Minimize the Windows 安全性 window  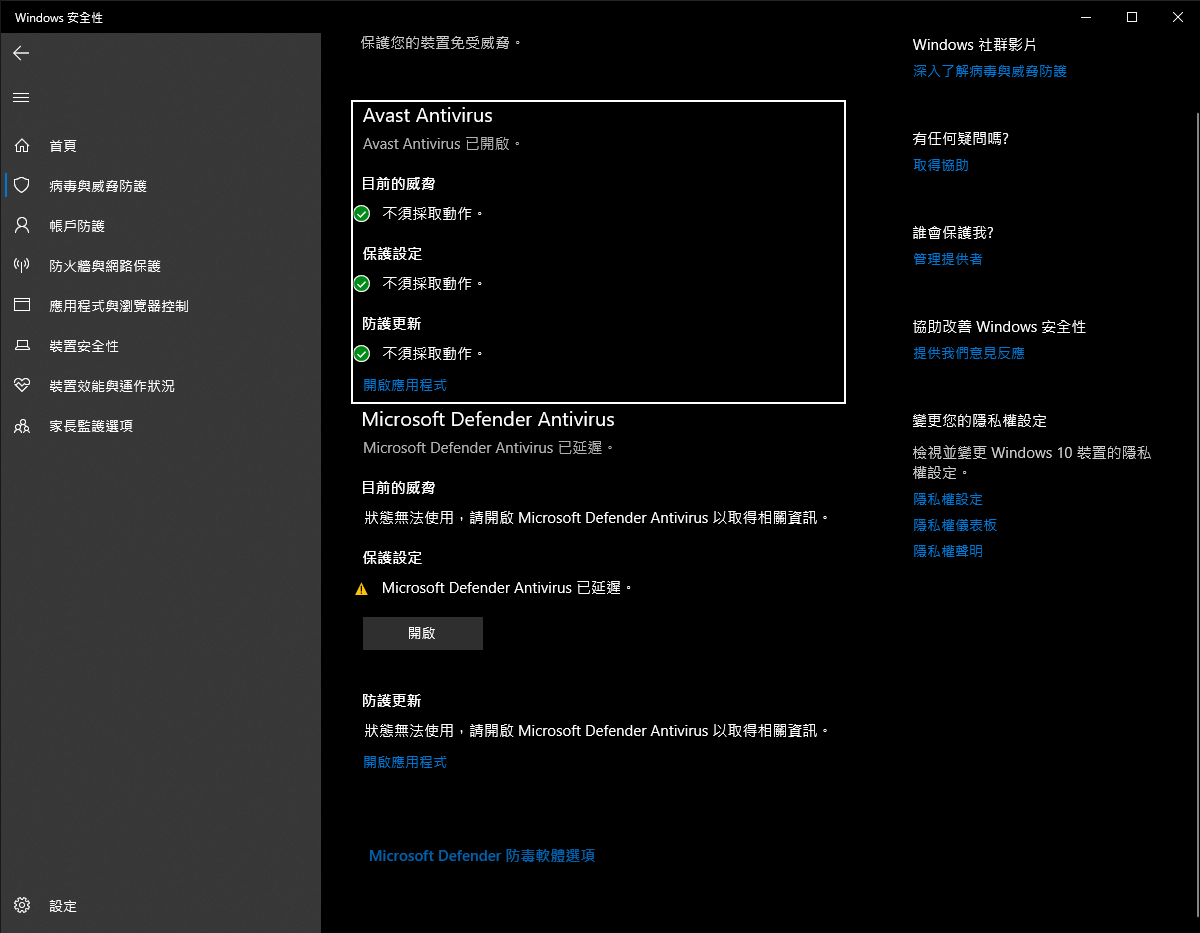coord(1087,17)
